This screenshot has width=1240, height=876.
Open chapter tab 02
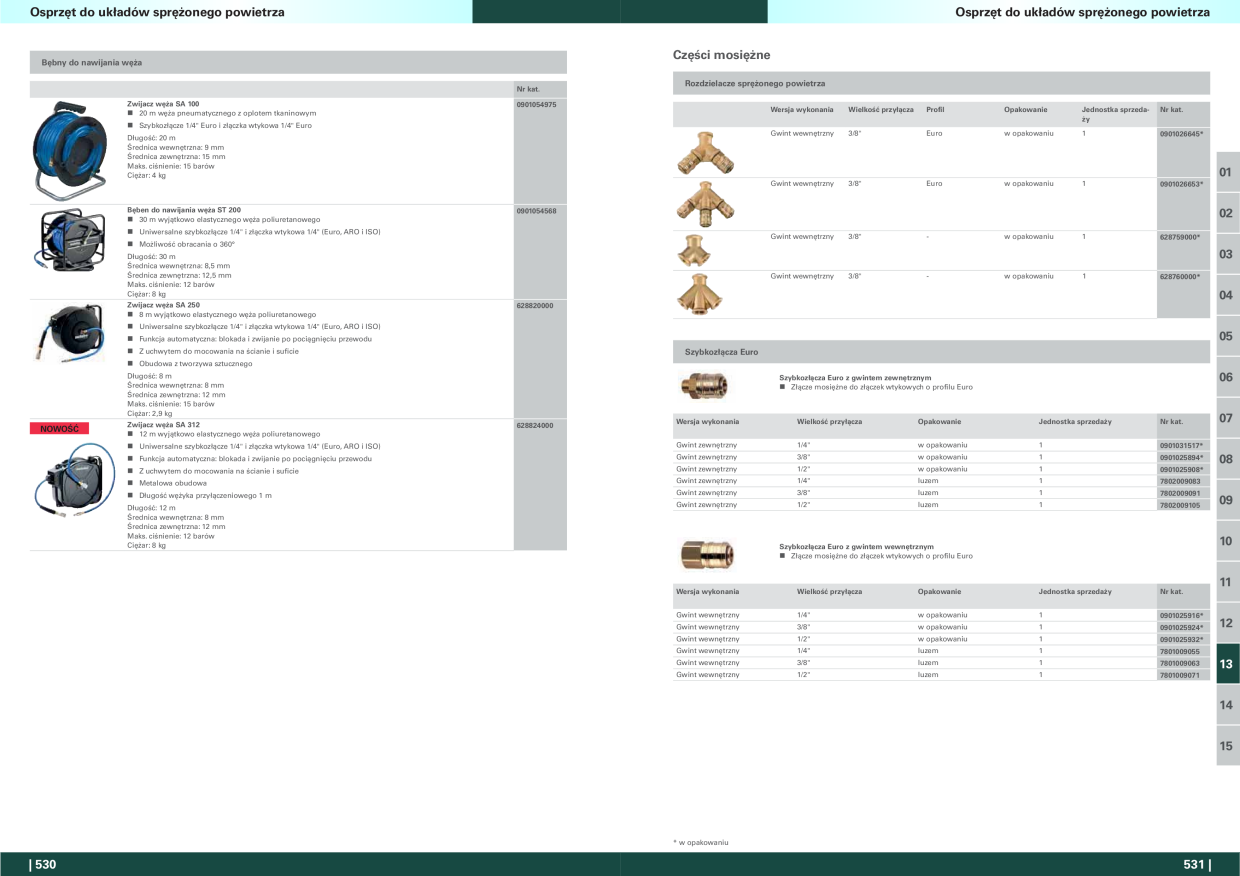1227,213
